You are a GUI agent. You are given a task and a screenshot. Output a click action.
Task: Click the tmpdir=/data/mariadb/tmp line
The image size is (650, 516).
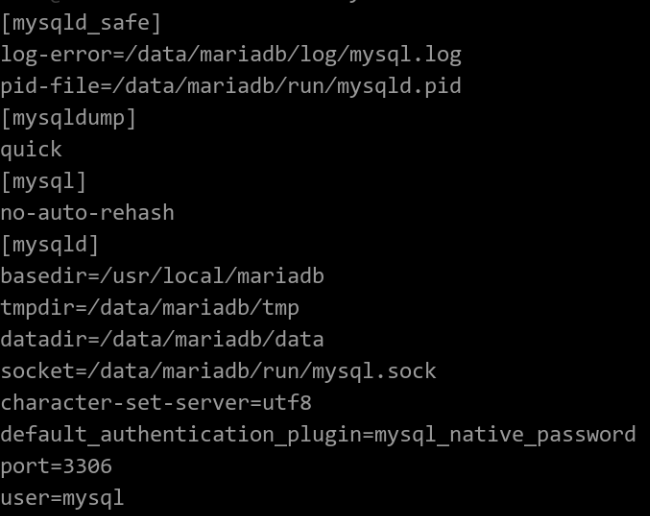click(150, 308)
